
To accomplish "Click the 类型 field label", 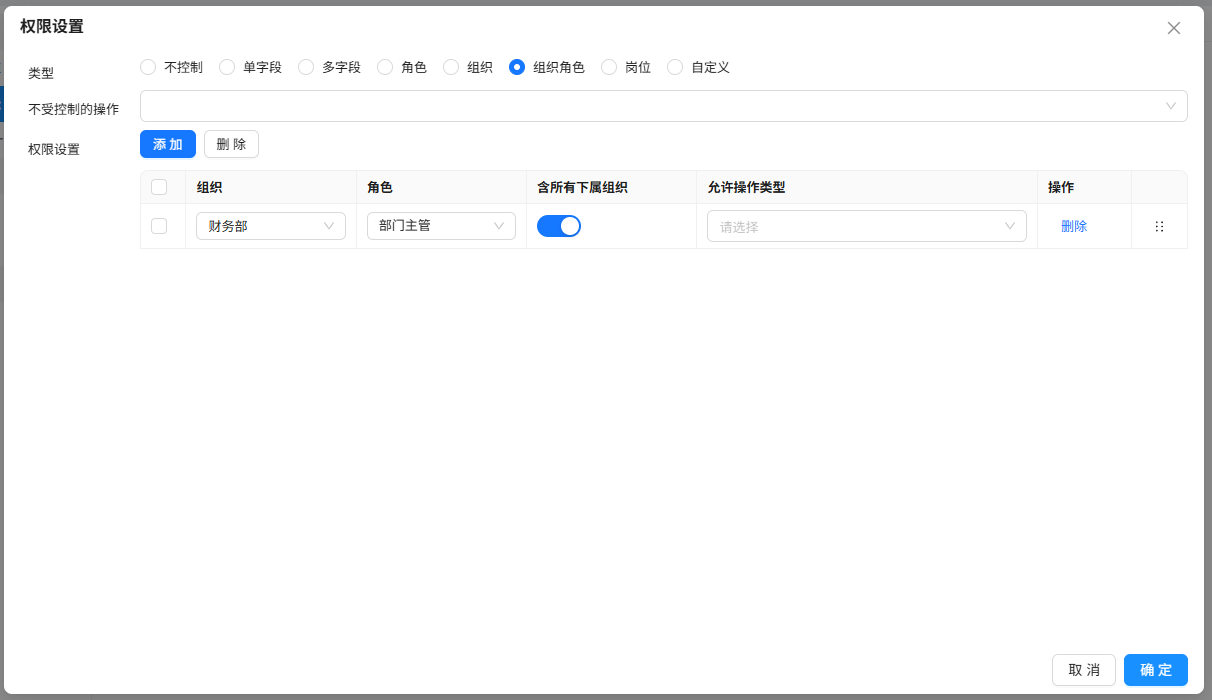I will [41, 73].
